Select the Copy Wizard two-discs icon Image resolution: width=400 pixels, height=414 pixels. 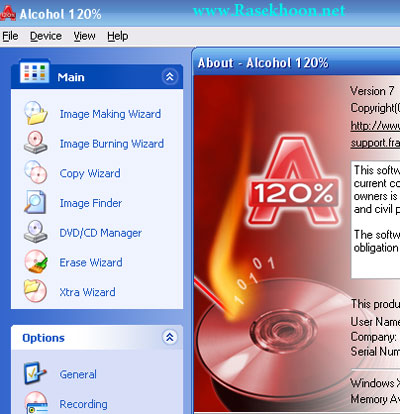(x=36, y=172)
